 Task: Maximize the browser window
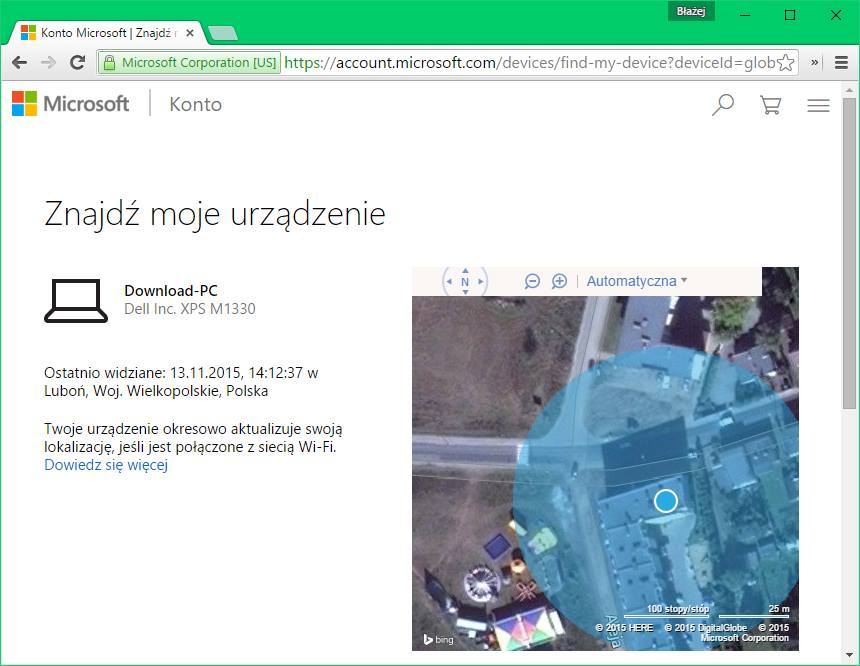tap(790, 15)
